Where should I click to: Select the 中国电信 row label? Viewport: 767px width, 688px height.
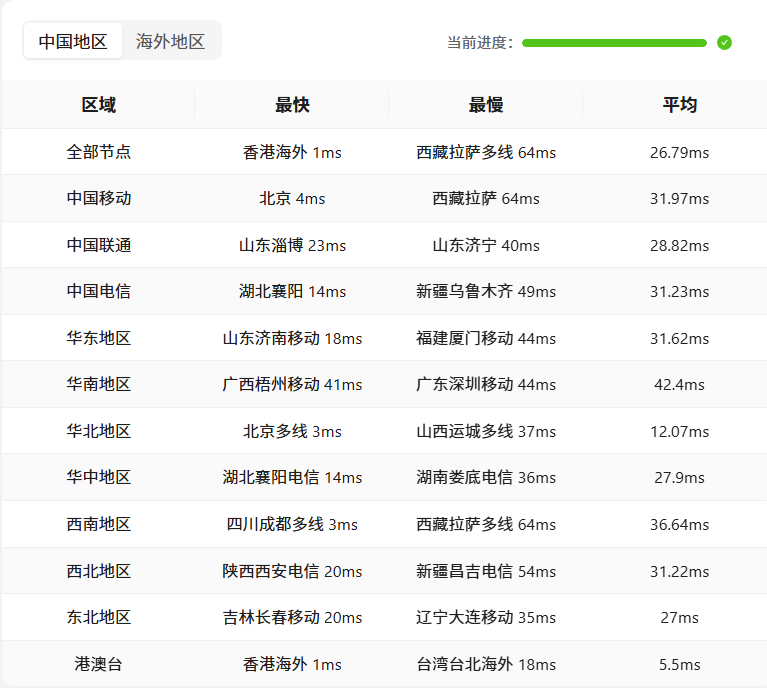click(x=98, y=291)
